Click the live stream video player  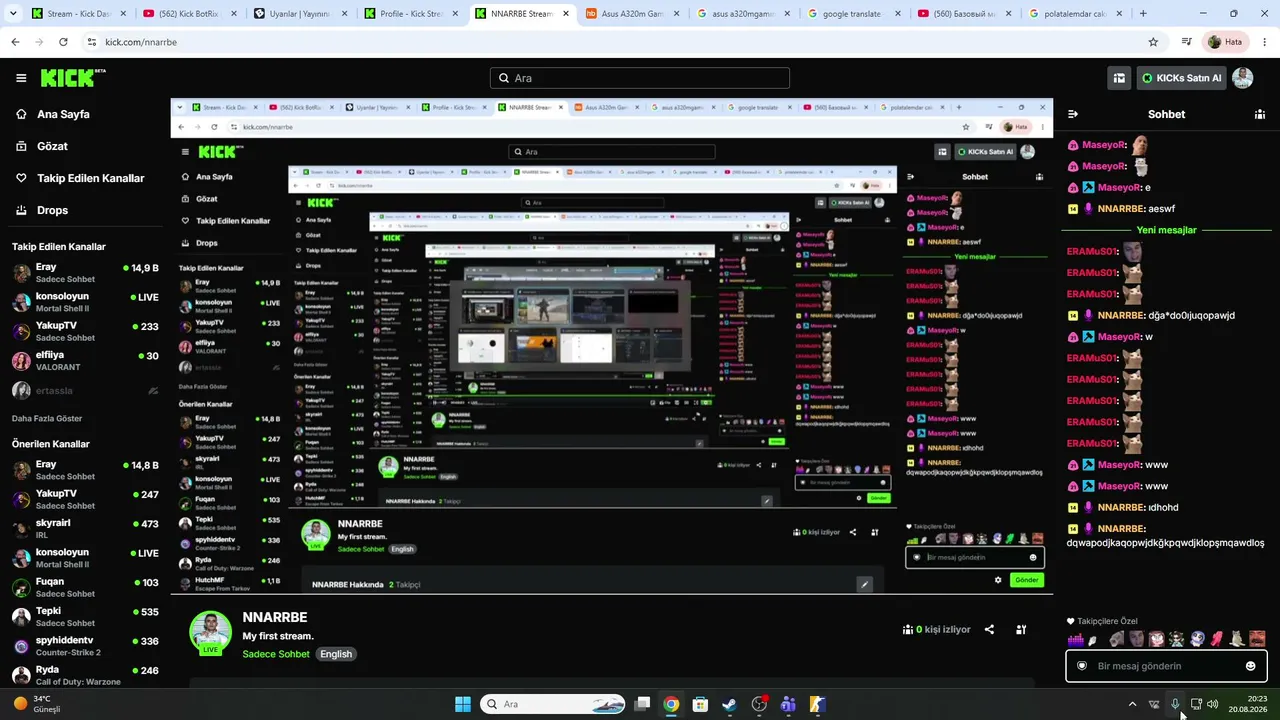(612, 346)
